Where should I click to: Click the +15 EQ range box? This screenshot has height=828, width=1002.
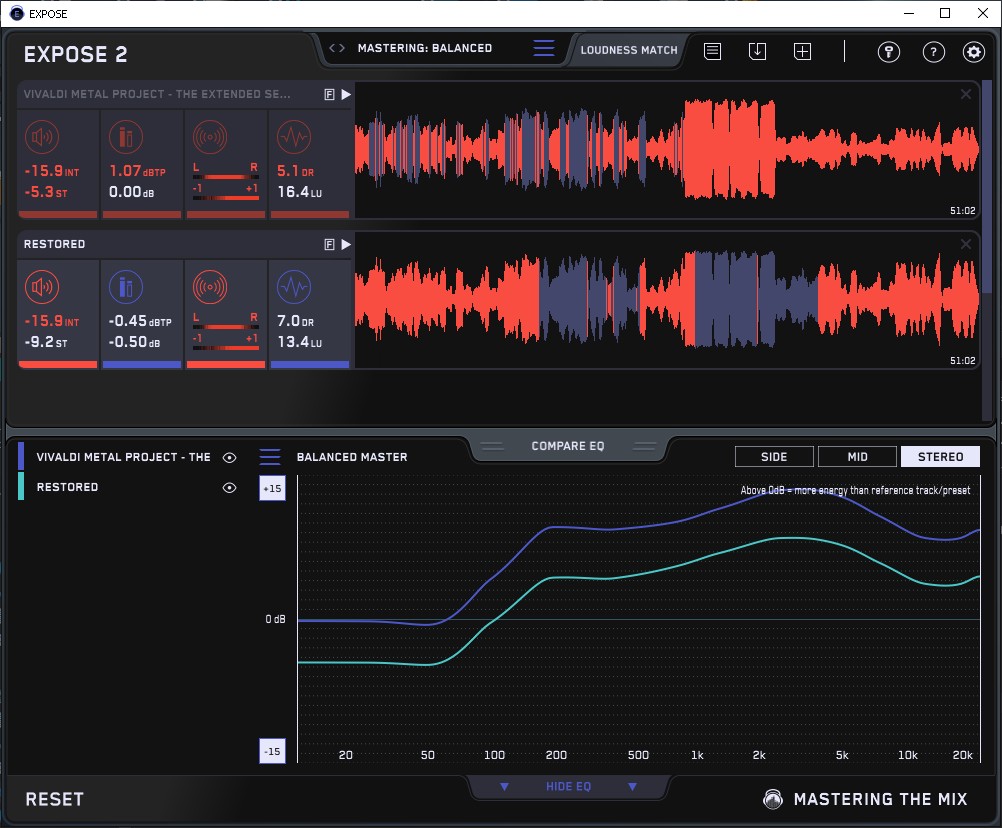[272, 488]
